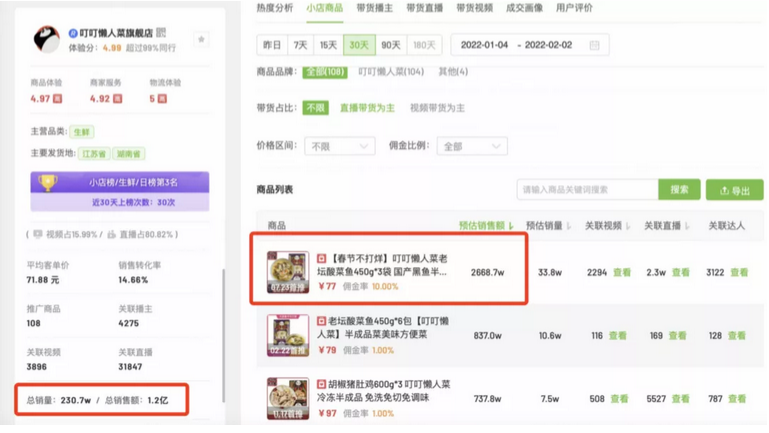Click the 江苏省 shipping origin tag
This screenshot has height=433, width=769.
[94, 154]
